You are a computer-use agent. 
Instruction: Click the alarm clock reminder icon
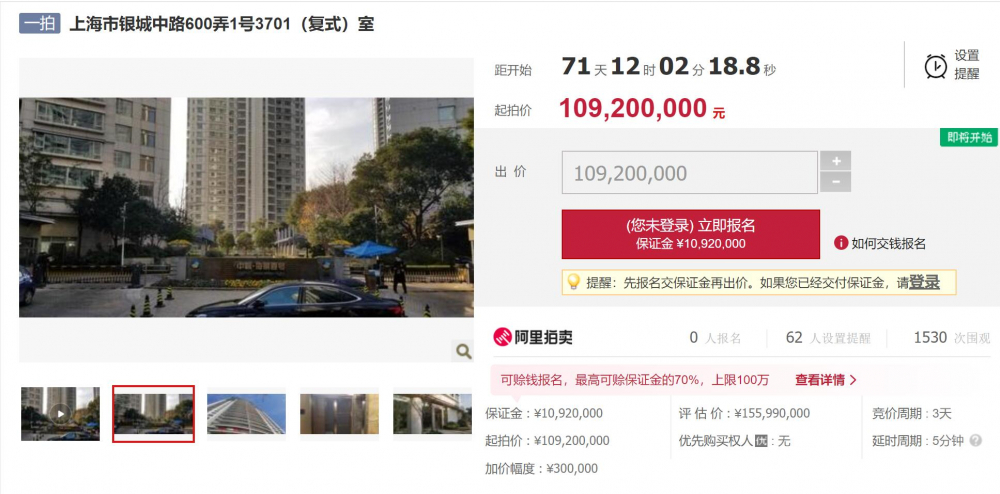[x=936, y=66]
